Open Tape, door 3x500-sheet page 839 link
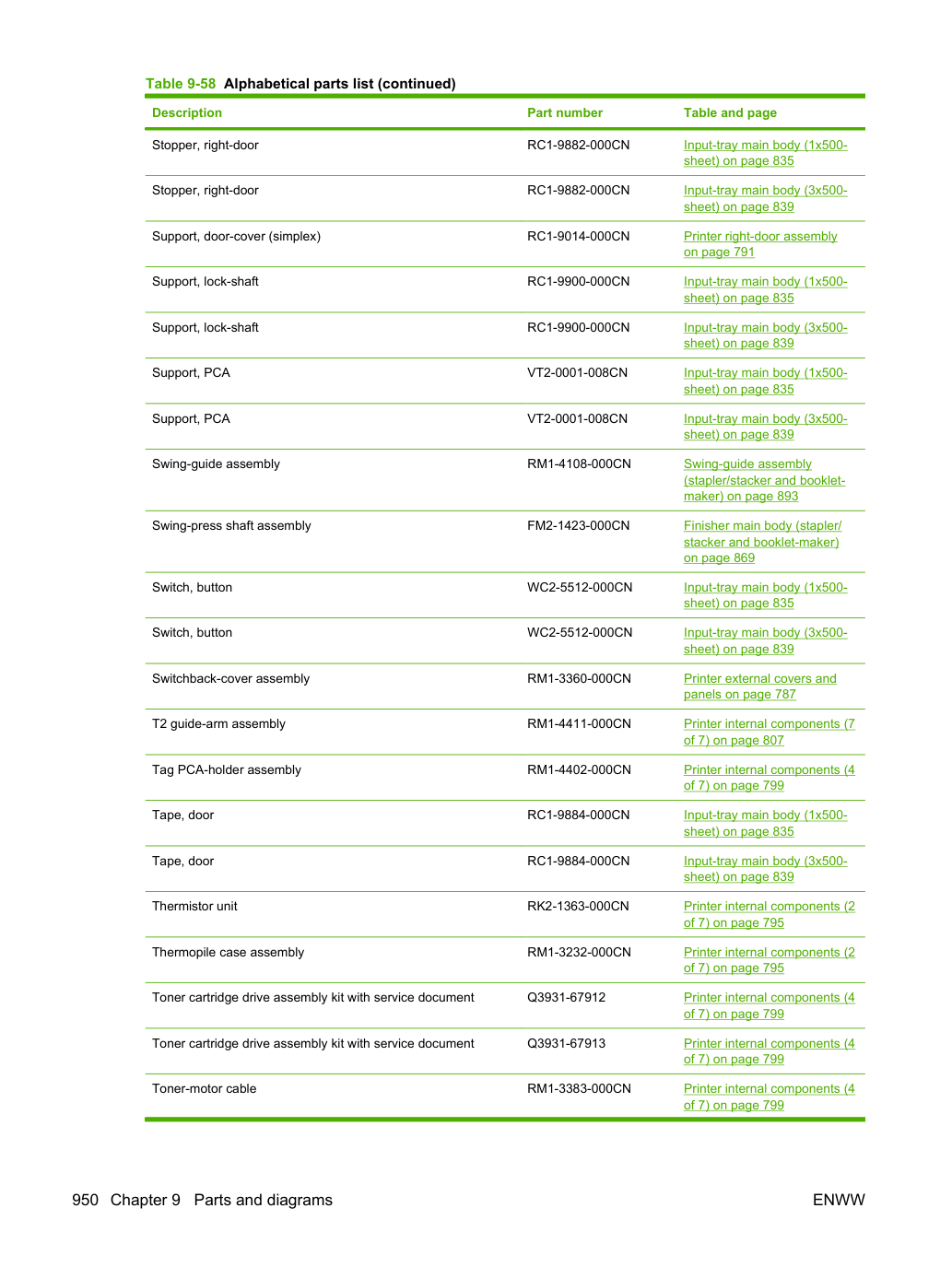 point(766,869)
